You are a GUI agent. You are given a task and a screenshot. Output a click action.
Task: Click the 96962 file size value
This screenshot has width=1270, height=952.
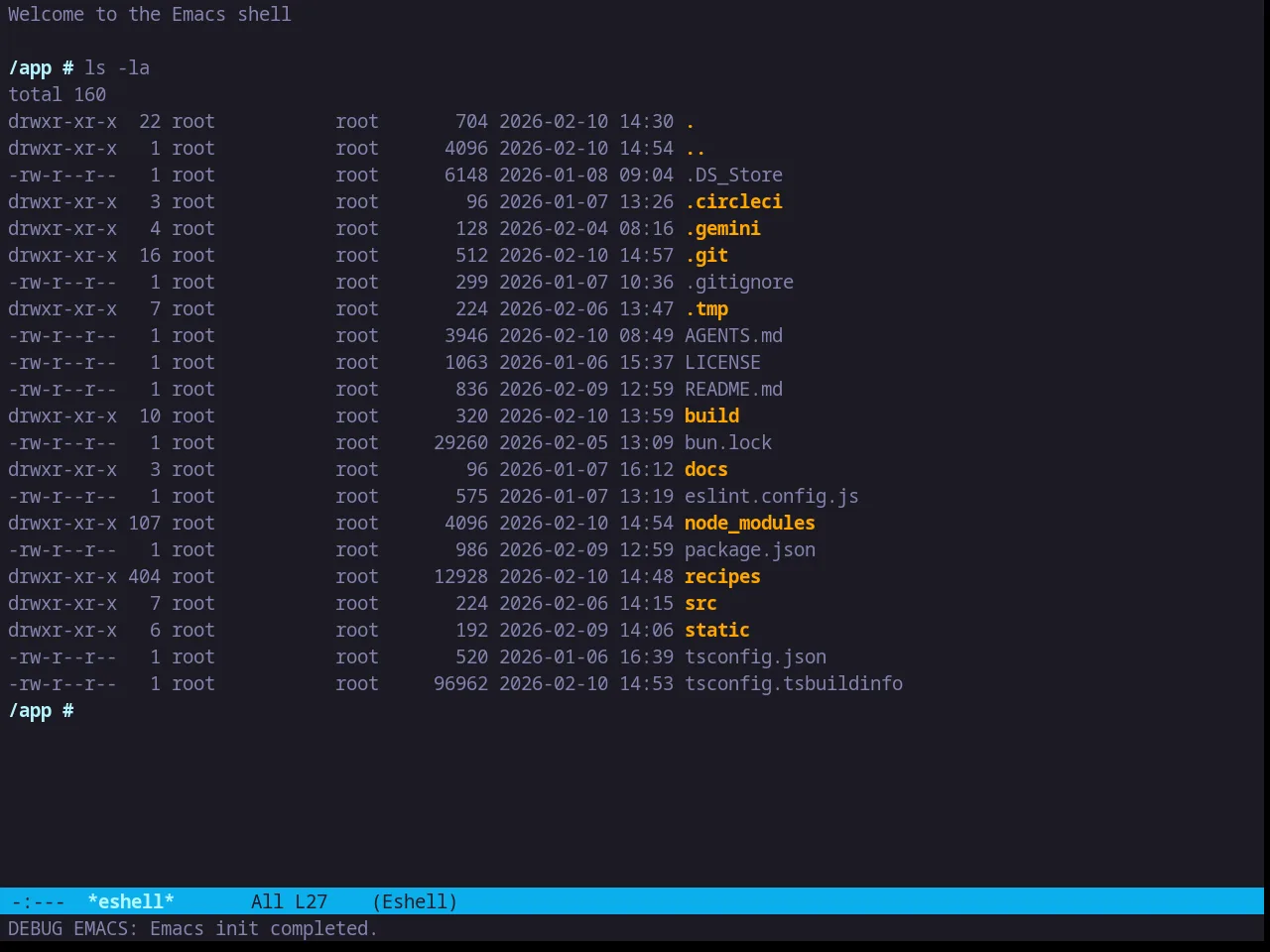(x=460, y=683)
